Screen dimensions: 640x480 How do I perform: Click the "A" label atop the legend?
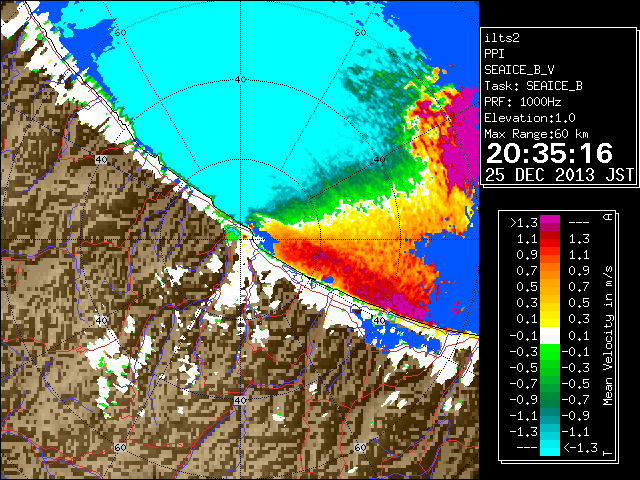click(608, 217)
